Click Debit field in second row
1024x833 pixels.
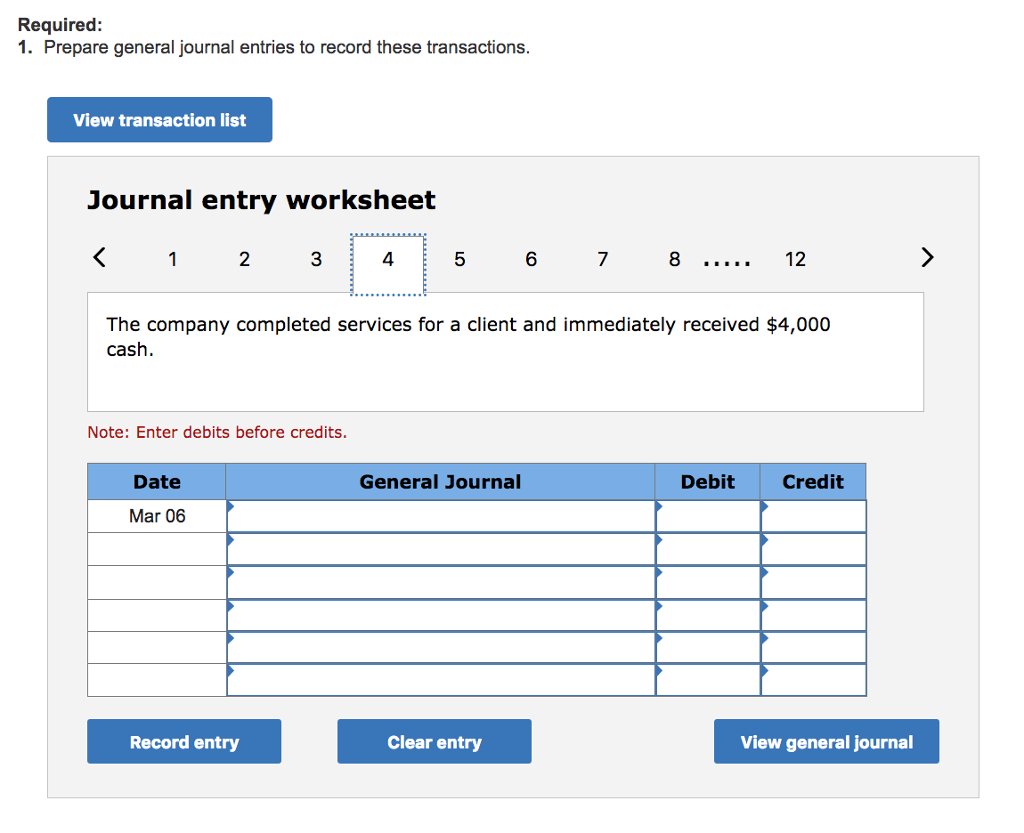click(x=708, y=550)
